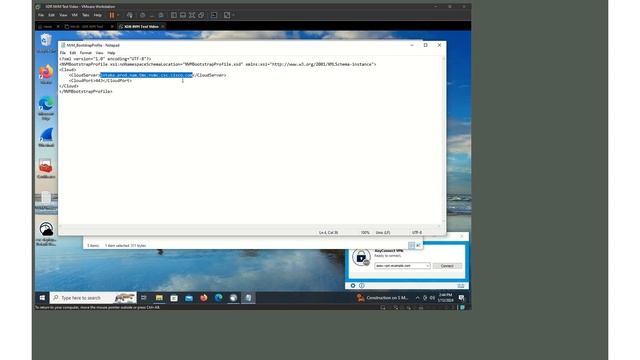Click the highlighted CloudServer hostname text
This screenshot has width=640, height=360.
[146, 75]
